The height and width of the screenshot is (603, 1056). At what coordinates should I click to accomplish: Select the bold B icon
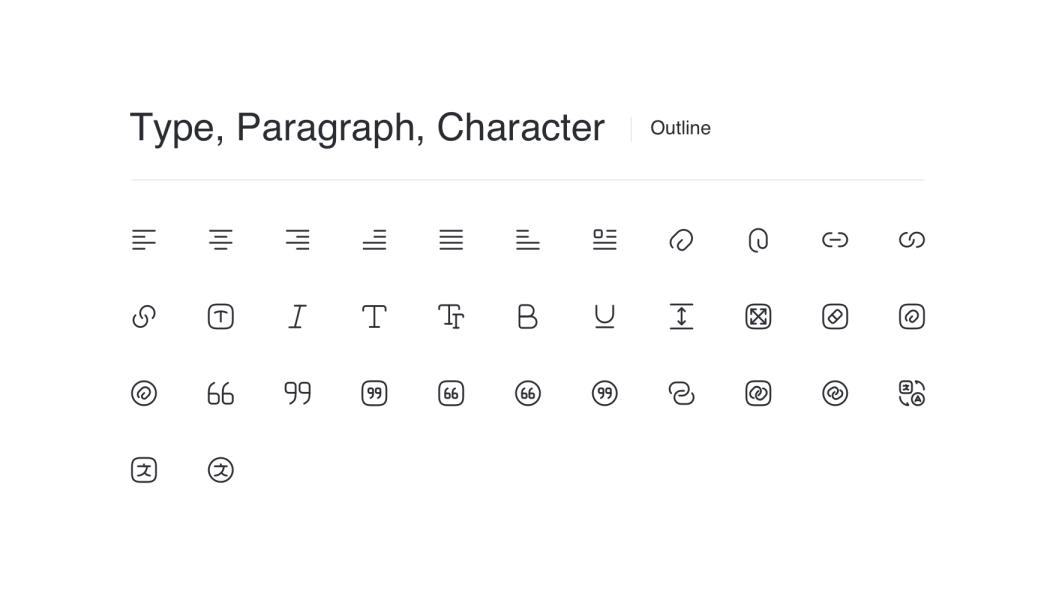(x=528, y=317)
